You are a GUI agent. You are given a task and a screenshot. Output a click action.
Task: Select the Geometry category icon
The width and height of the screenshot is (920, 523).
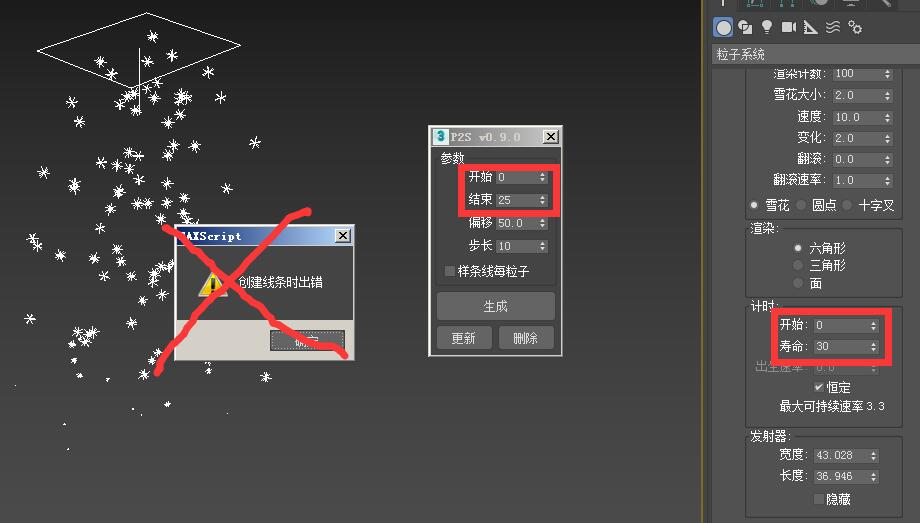coord(723,28)
